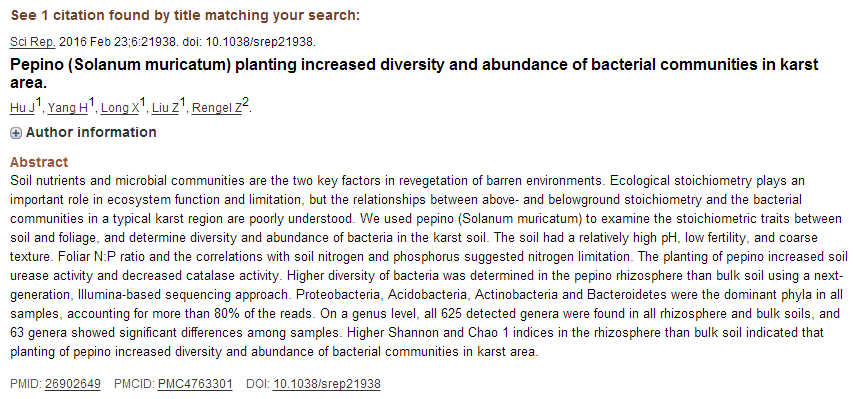Open author Yang H link
Image resolution: width=853 pixels, height=399 pixels.
click(x=67, y=108)
